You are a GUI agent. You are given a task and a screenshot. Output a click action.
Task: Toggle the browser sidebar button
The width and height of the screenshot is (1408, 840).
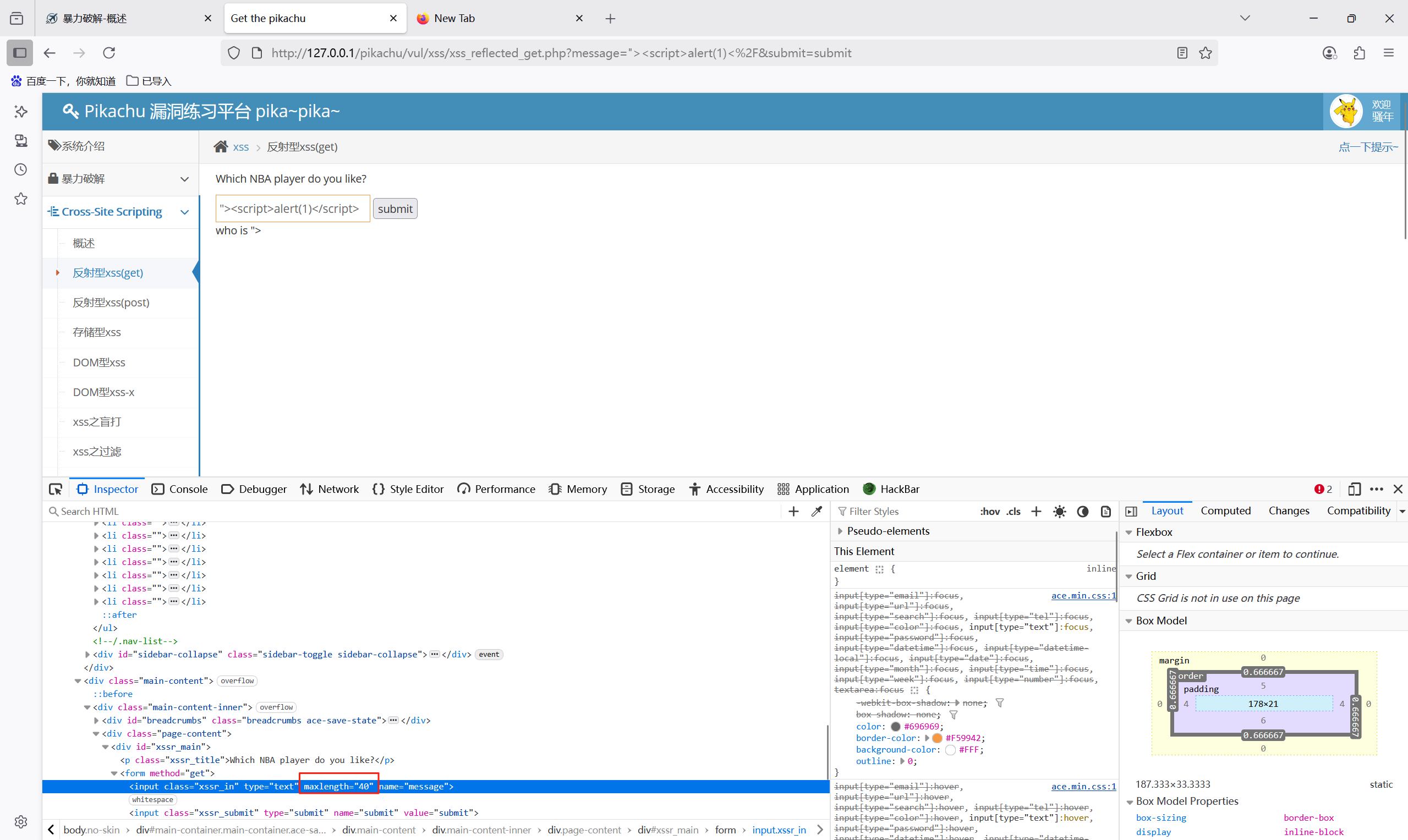click(x=20, y=53)
